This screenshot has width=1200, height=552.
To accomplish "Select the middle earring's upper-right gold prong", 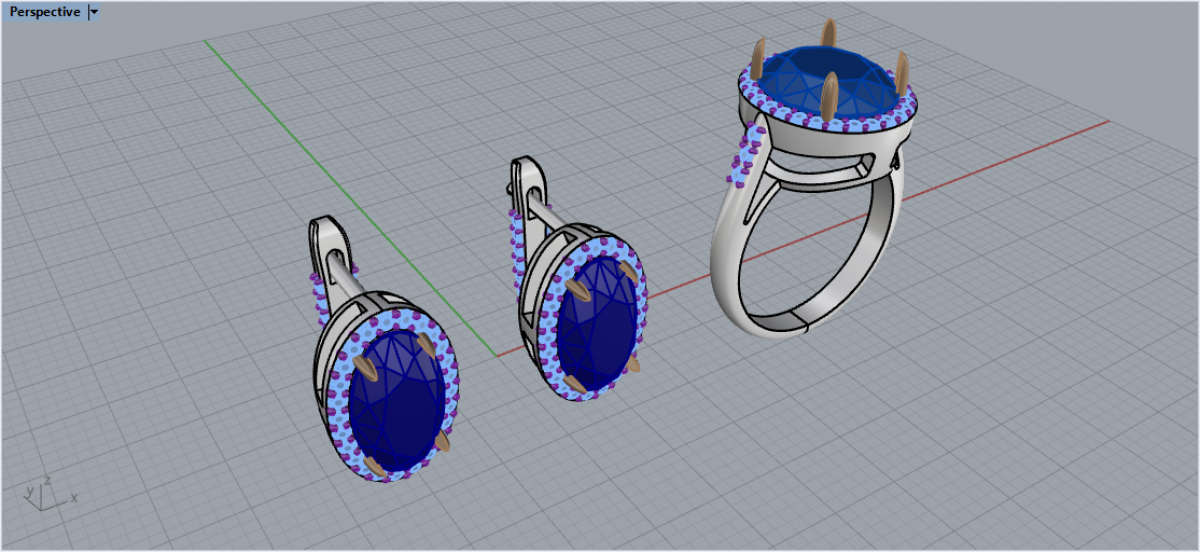I will coord(629,272).
